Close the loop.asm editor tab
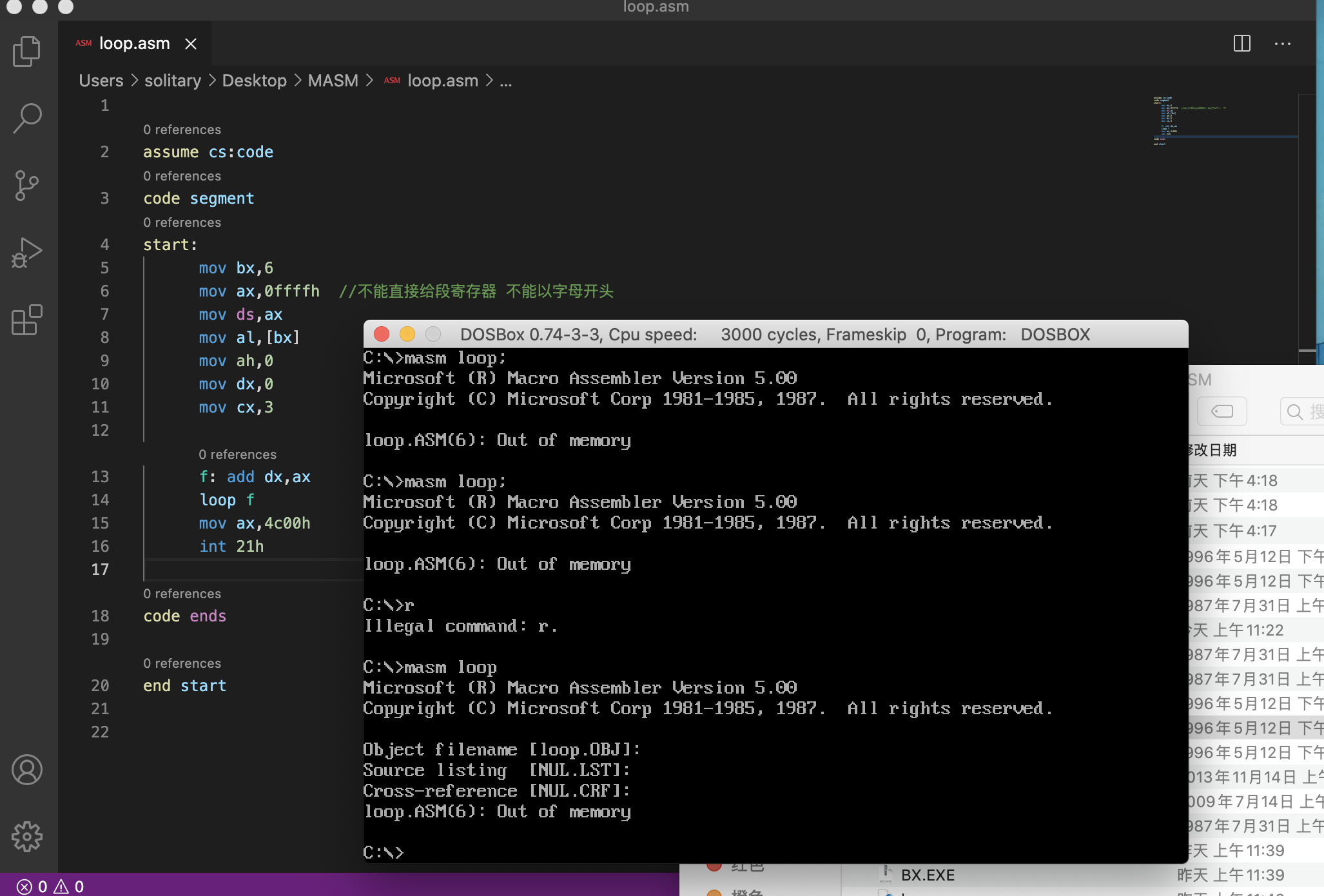Screen dimensions: 1324x896 click(191, 44)
